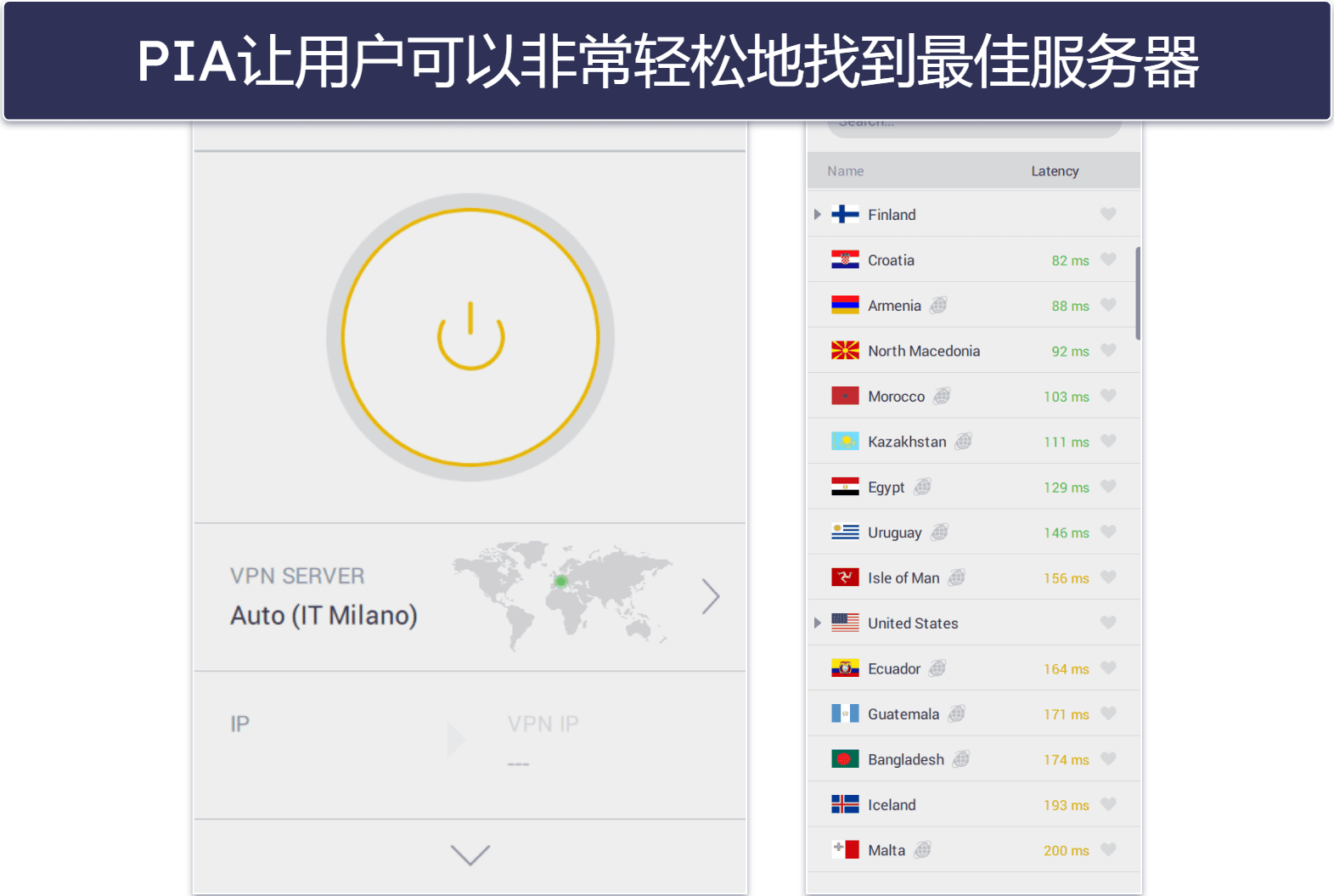This screenshot has height=896, width=1334.
Task: Click the geo-located globe icon beside Uruguay
Action: click(939, 533)
